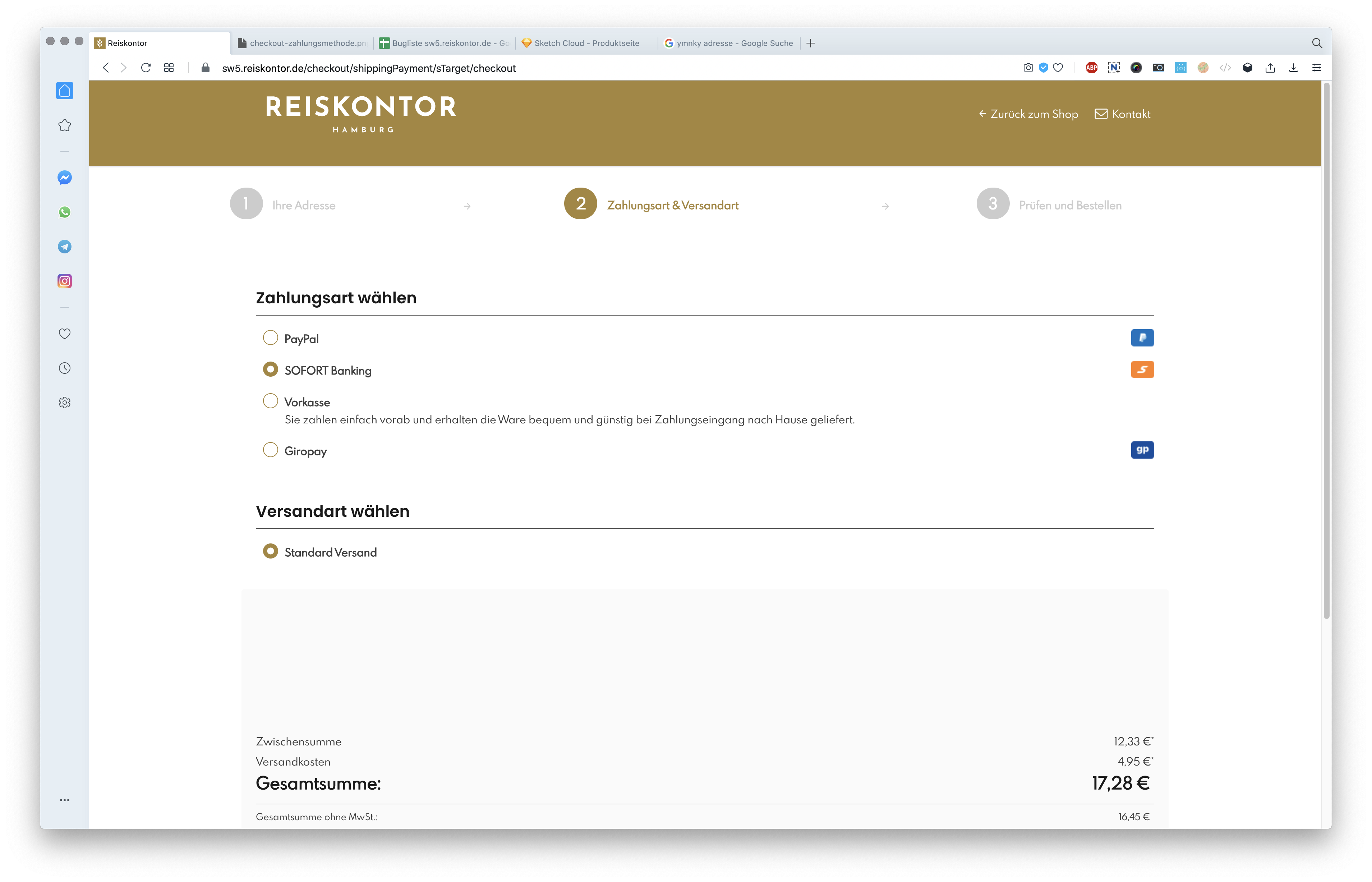Select PayPal payment method
This screenshot has width=1372, height=882.
point(270,338)
